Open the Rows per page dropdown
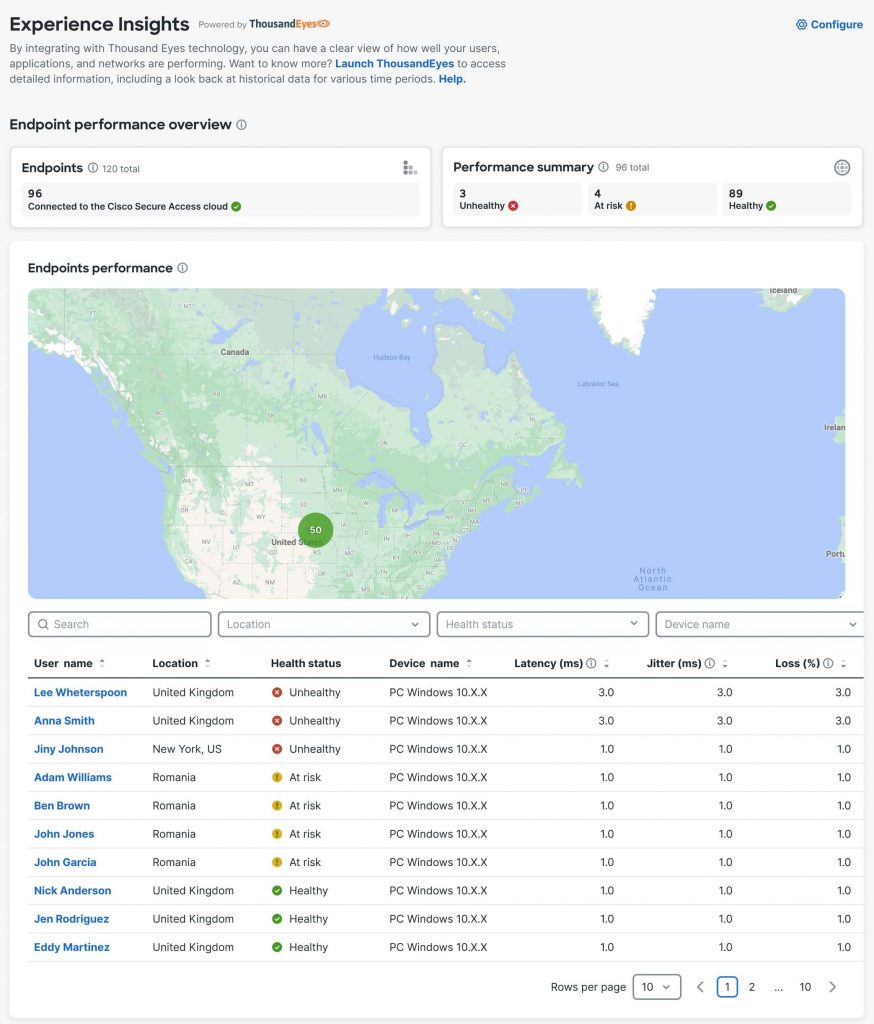Screen dimensions: 874x1024 pyautogui.click(x=656, y=987)
